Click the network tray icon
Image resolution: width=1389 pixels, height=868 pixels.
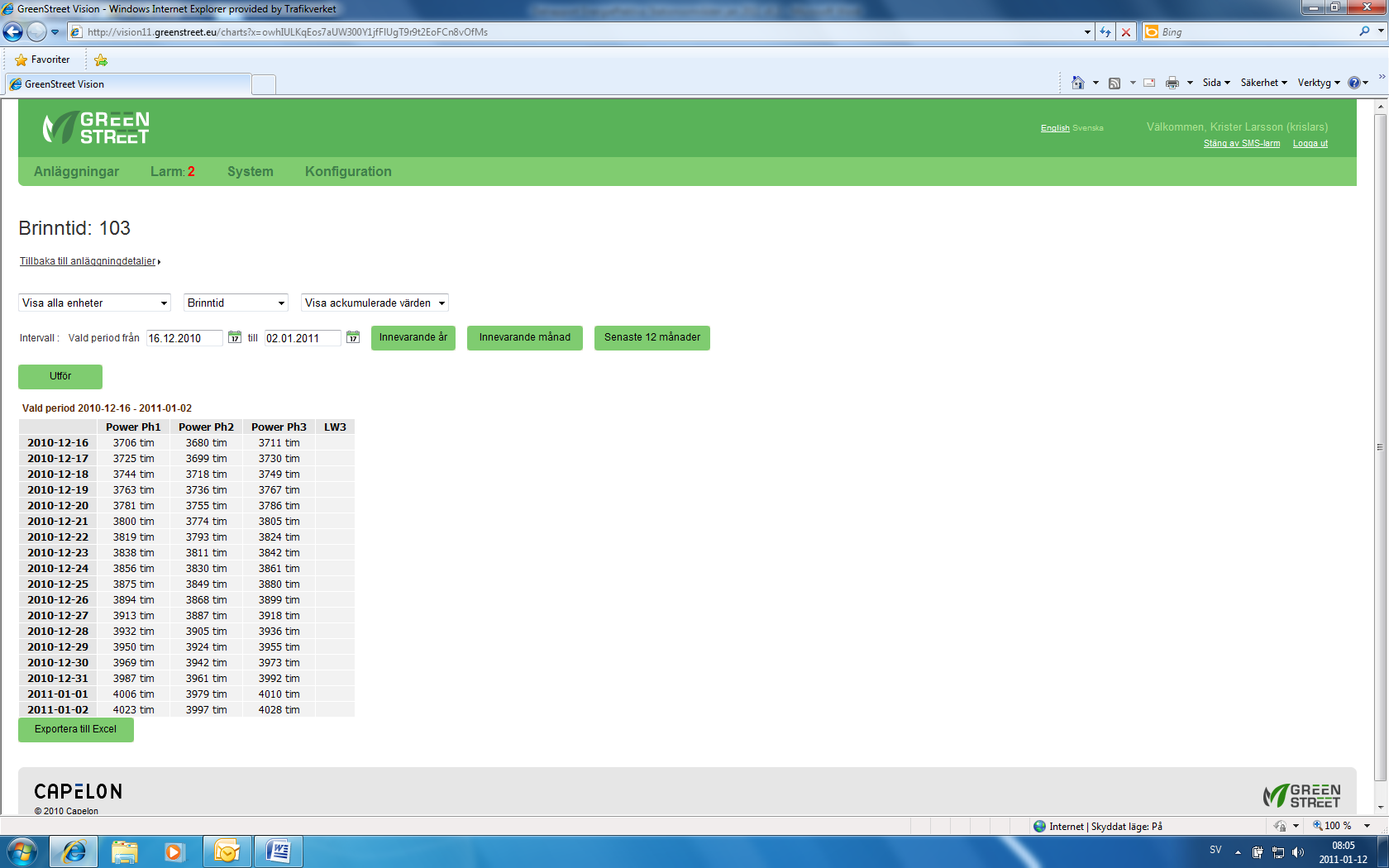1278,852
